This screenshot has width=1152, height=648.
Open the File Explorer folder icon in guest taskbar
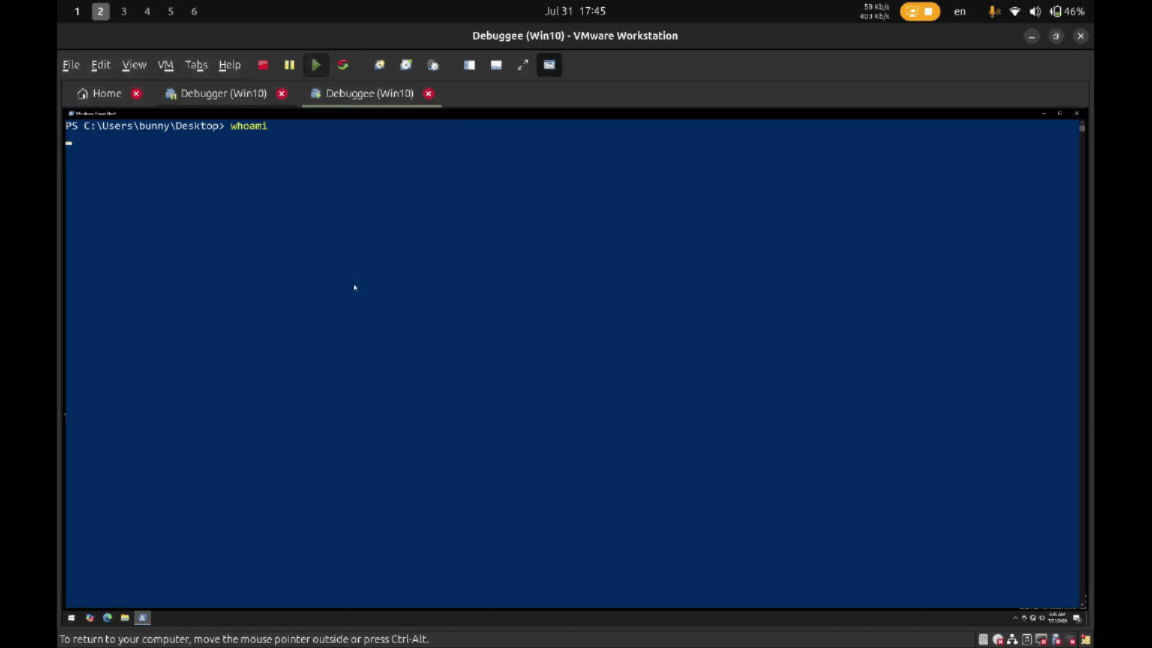125,618
